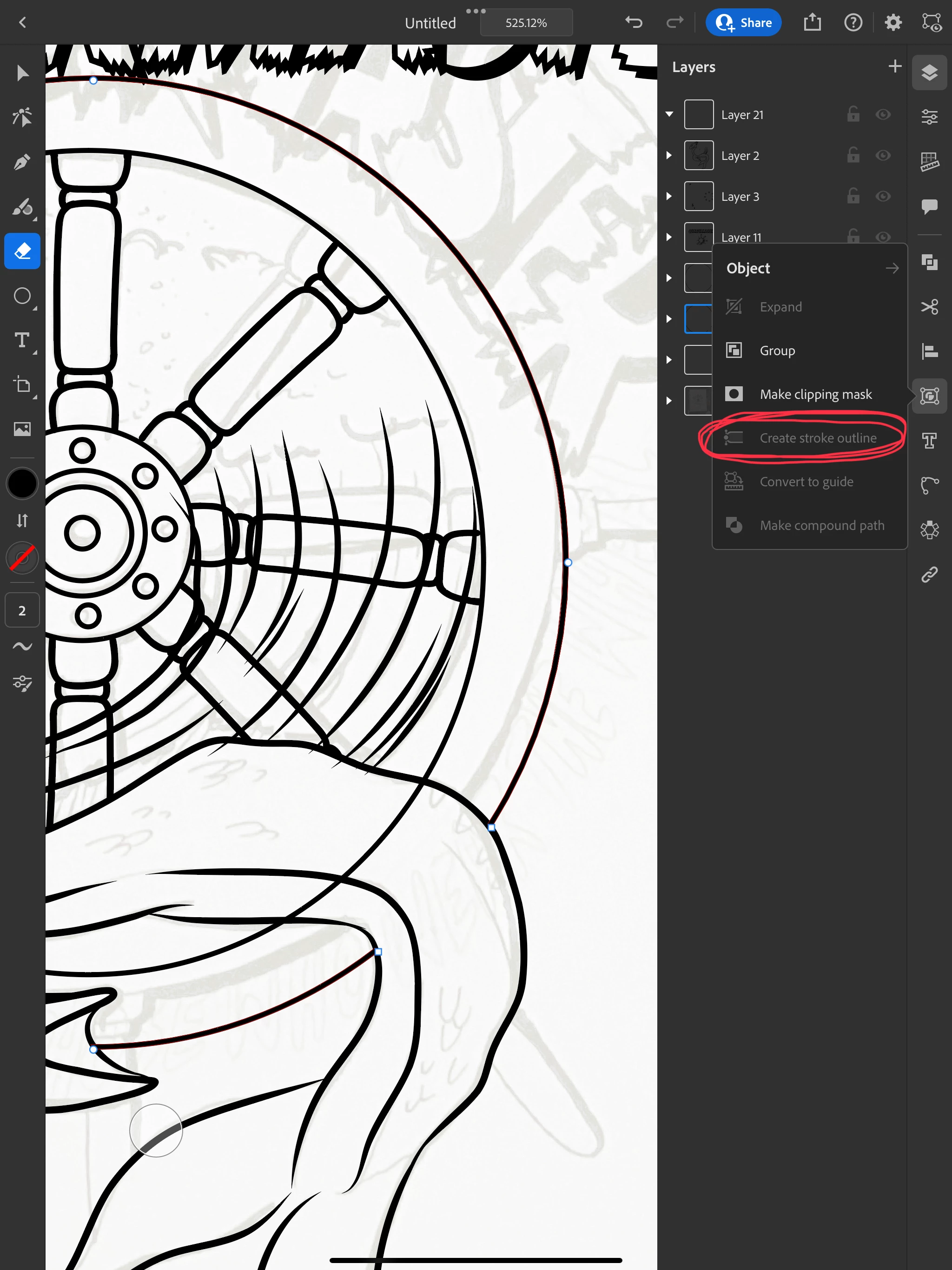Expand Layer 3 contents triangle
The width and height of the screenshot is (952, 1270).
pyautogui.click(x=669, y=196)
